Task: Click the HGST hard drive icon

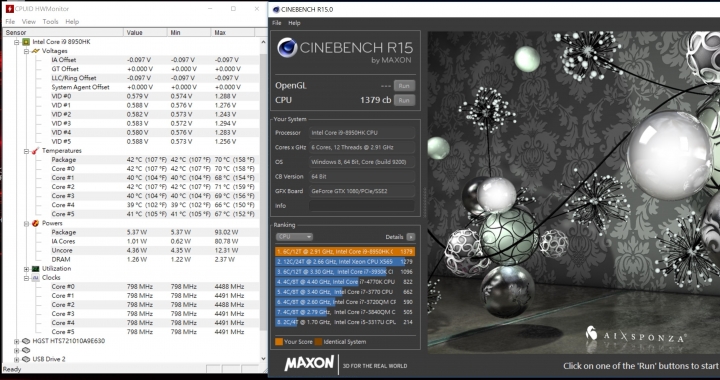Action: click(26, 341)
